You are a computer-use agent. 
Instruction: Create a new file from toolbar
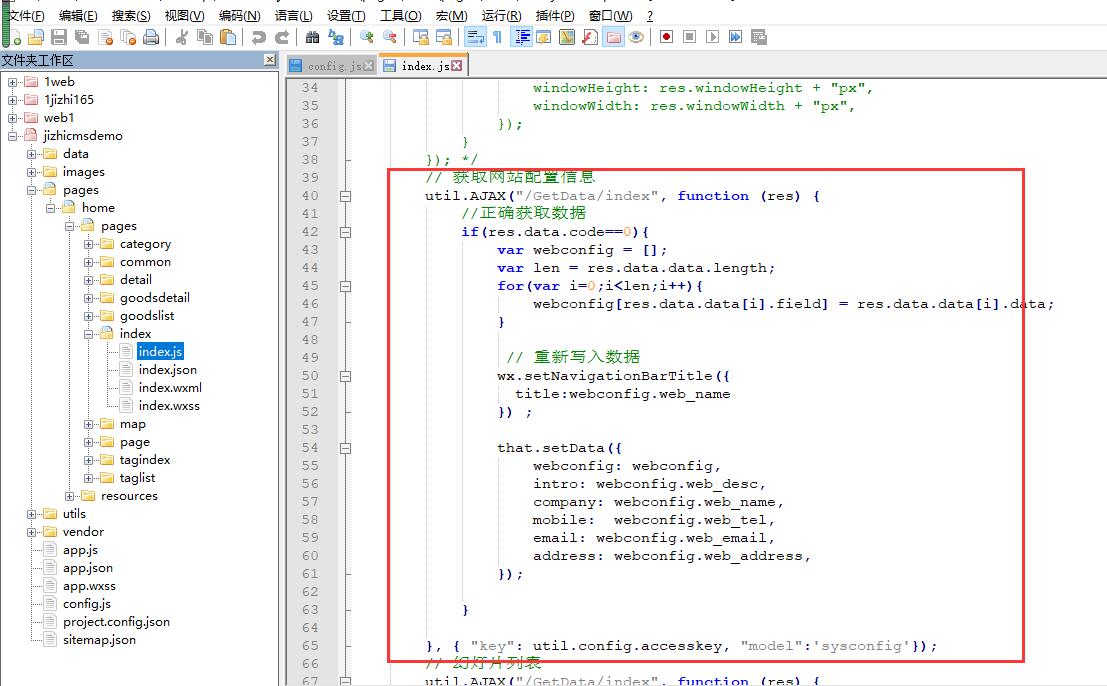tap(16, 37)
